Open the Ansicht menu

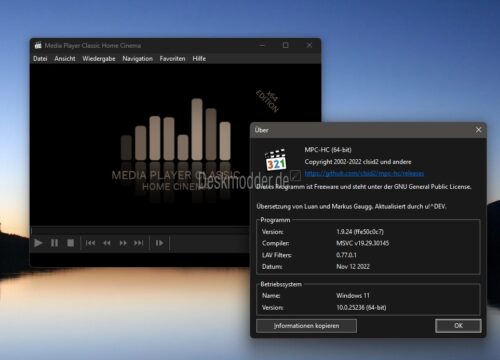click(65, 59)
